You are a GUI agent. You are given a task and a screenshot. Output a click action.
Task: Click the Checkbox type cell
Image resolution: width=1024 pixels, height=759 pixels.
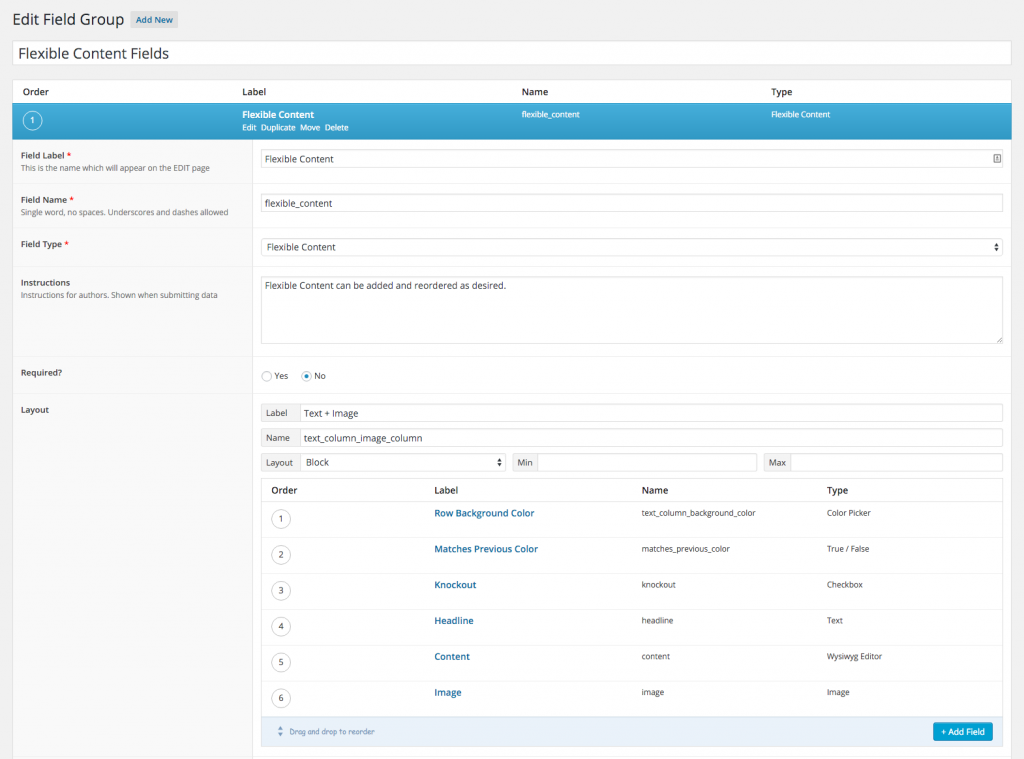844,585
